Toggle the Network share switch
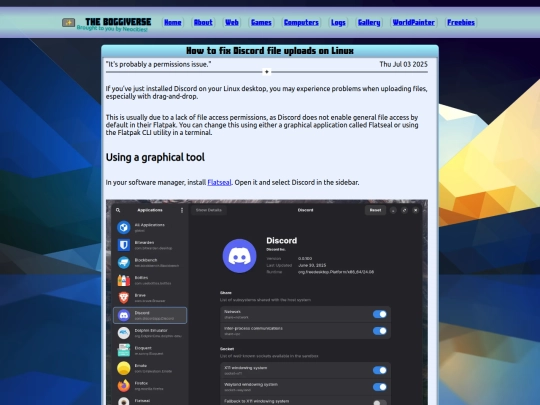The image size is (540, 405). point(380,314)
